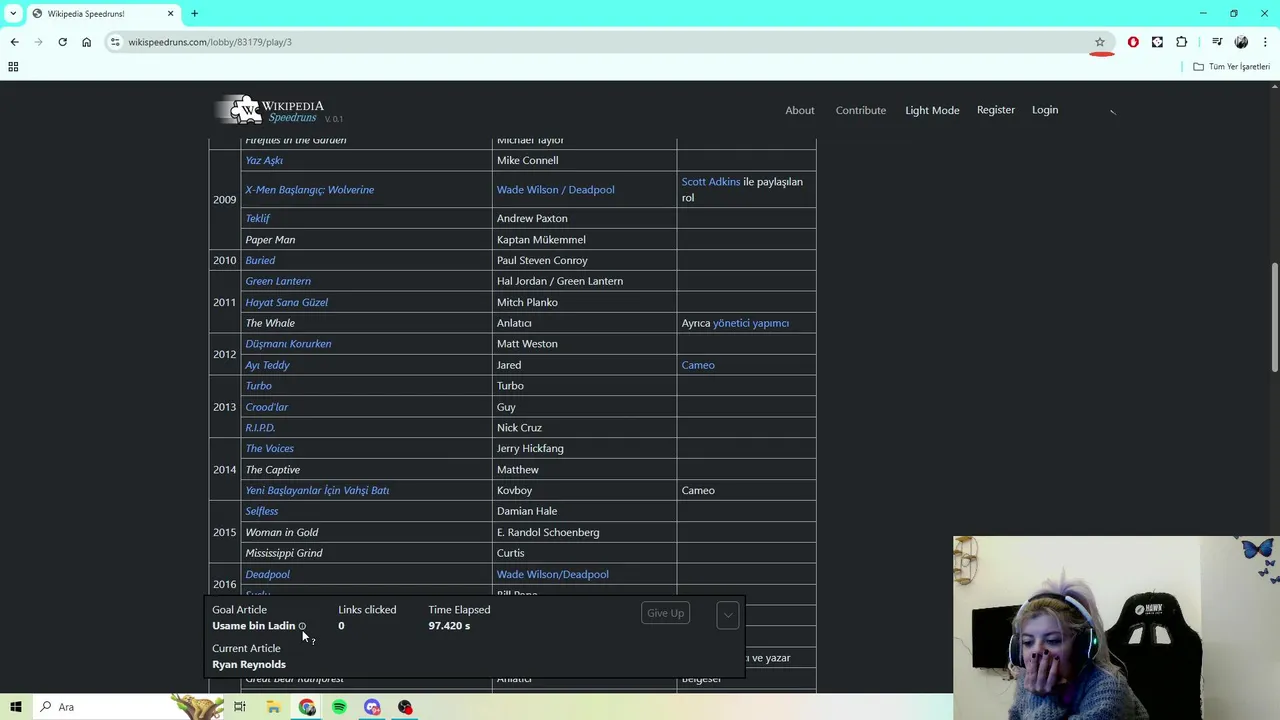Screen dimensions: 1280x720
Task: Open the Buried film link
Action: pyautogui.click(x=260, y=260)
